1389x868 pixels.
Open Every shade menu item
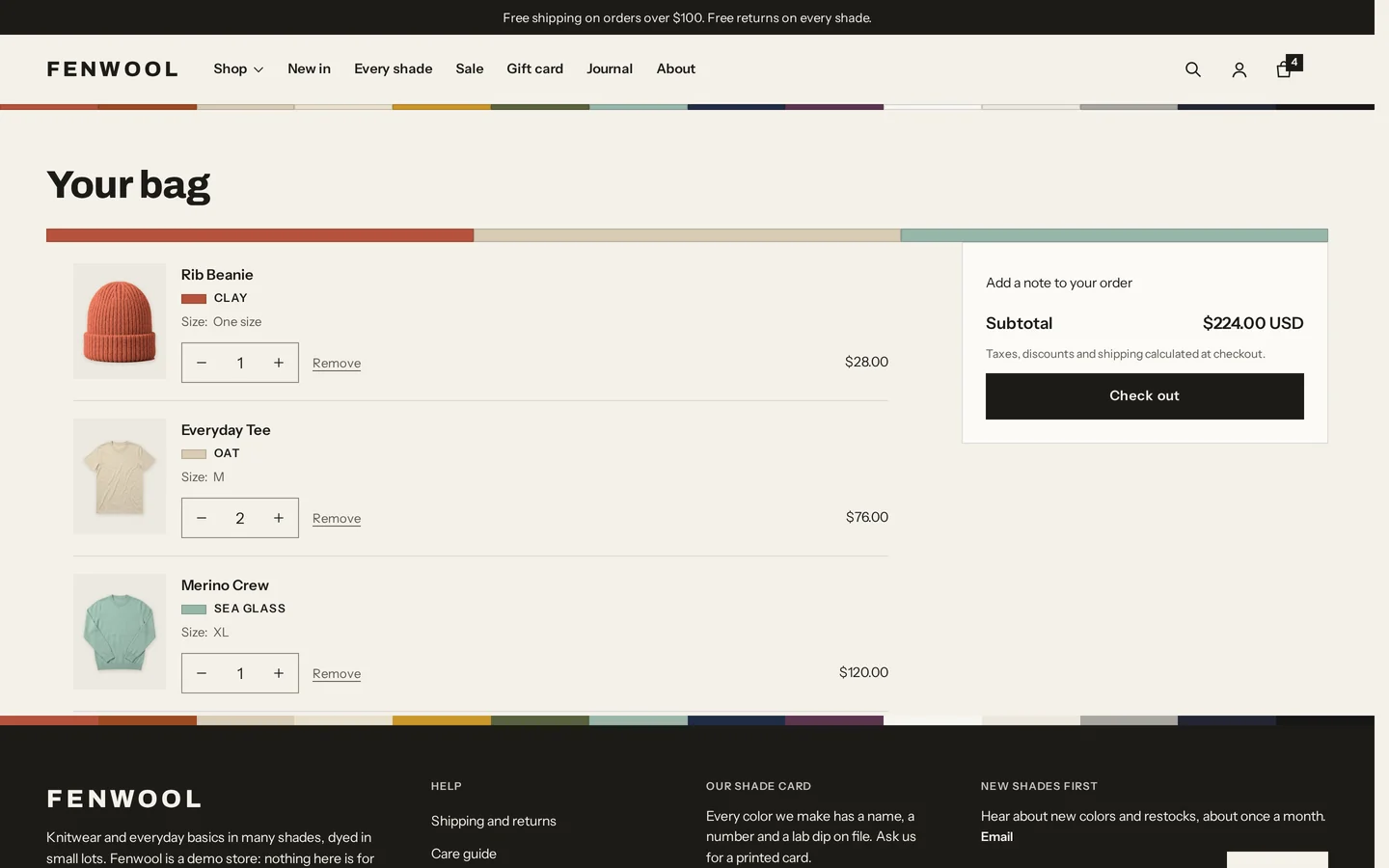[393, 68]
